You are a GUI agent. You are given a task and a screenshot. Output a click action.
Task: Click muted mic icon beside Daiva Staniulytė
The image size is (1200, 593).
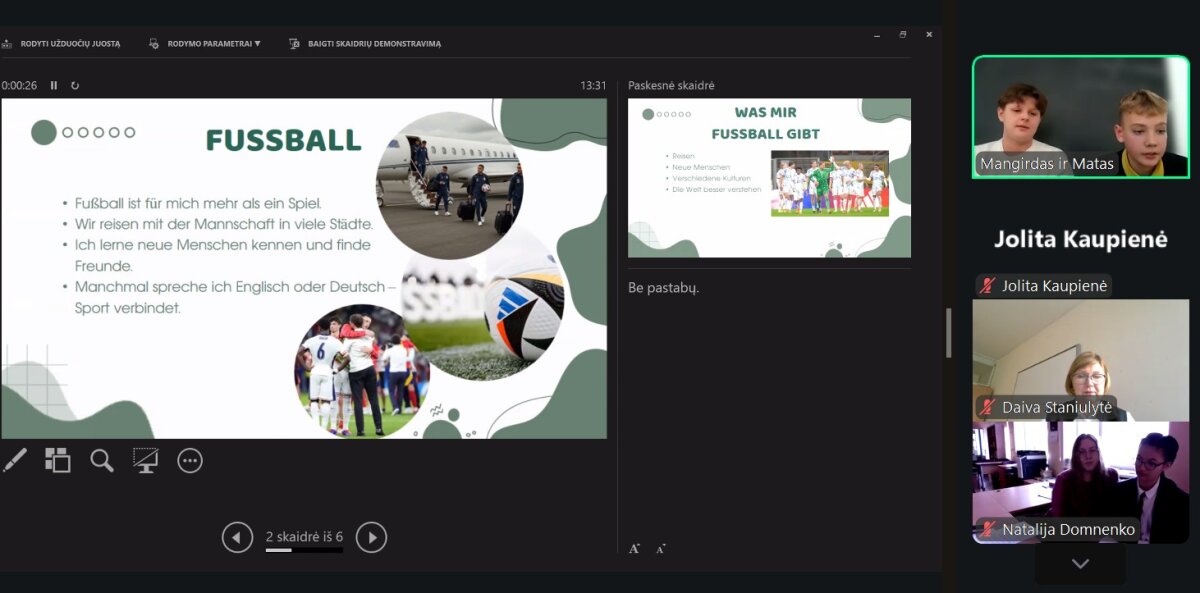[988, 407]
